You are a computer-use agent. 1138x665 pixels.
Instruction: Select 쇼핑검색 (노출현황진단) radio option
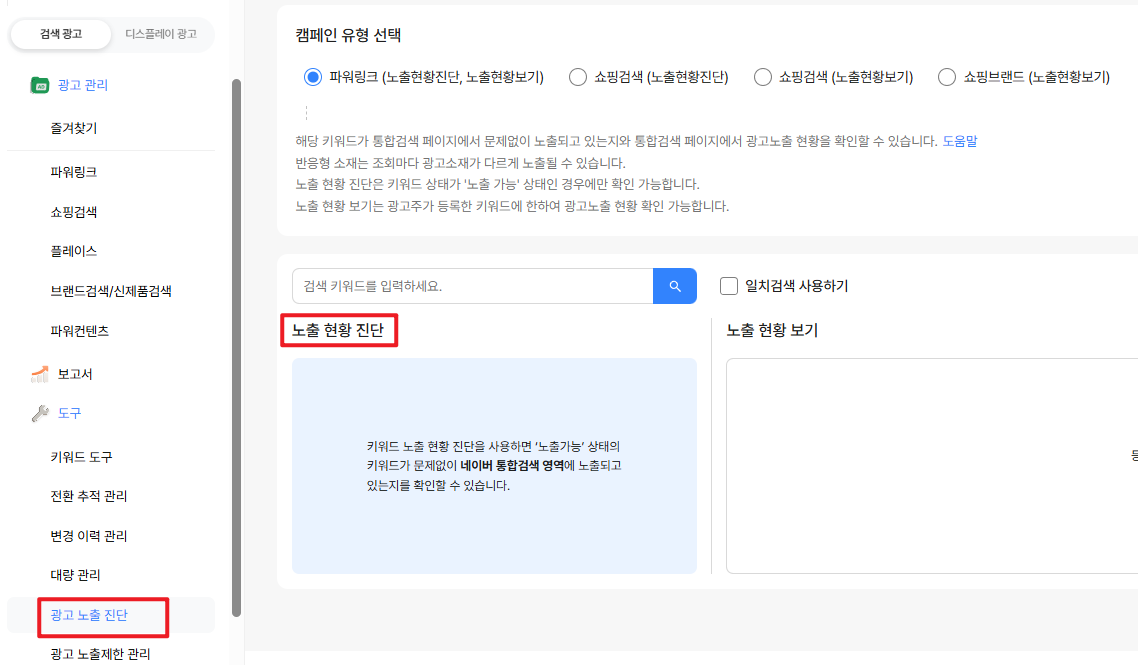(x=578, y=77)
